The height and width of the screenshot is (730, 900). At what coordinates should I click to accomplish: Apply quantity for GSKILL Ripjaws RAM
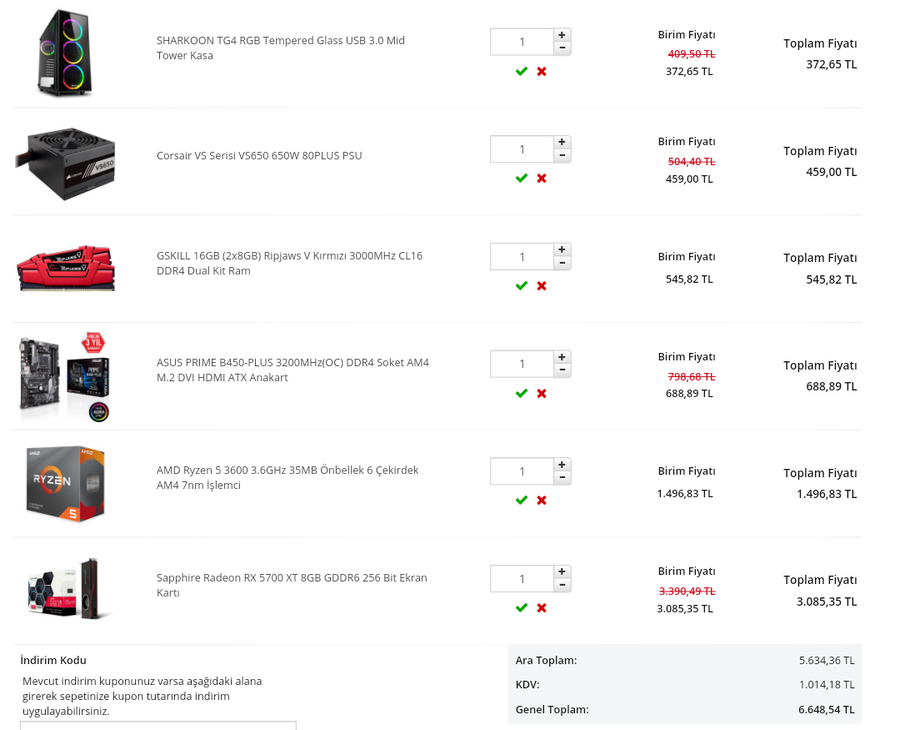pos(521,286)
